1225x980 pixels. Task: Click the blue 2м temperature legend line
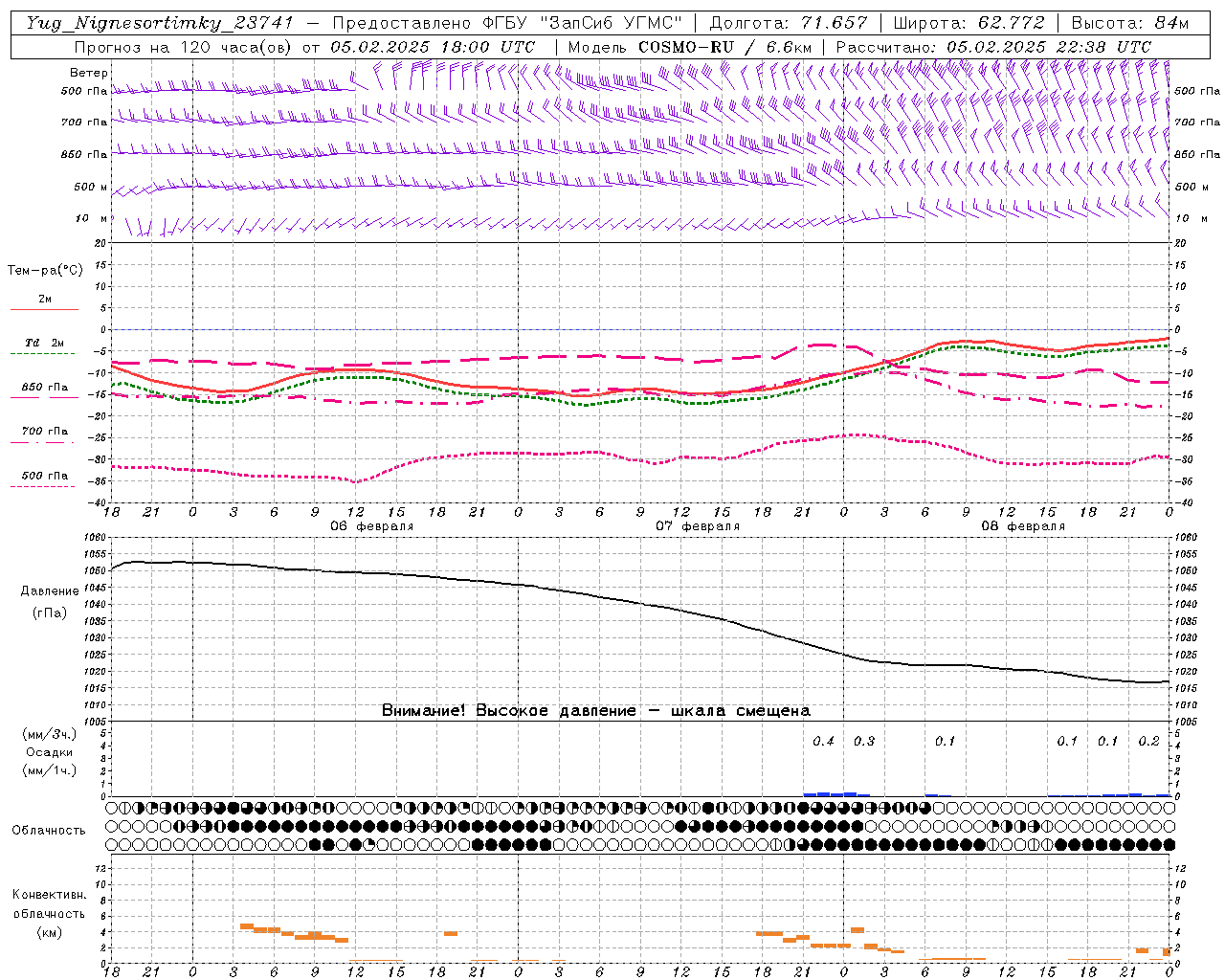pyautogui.click(x=45, y=309)
